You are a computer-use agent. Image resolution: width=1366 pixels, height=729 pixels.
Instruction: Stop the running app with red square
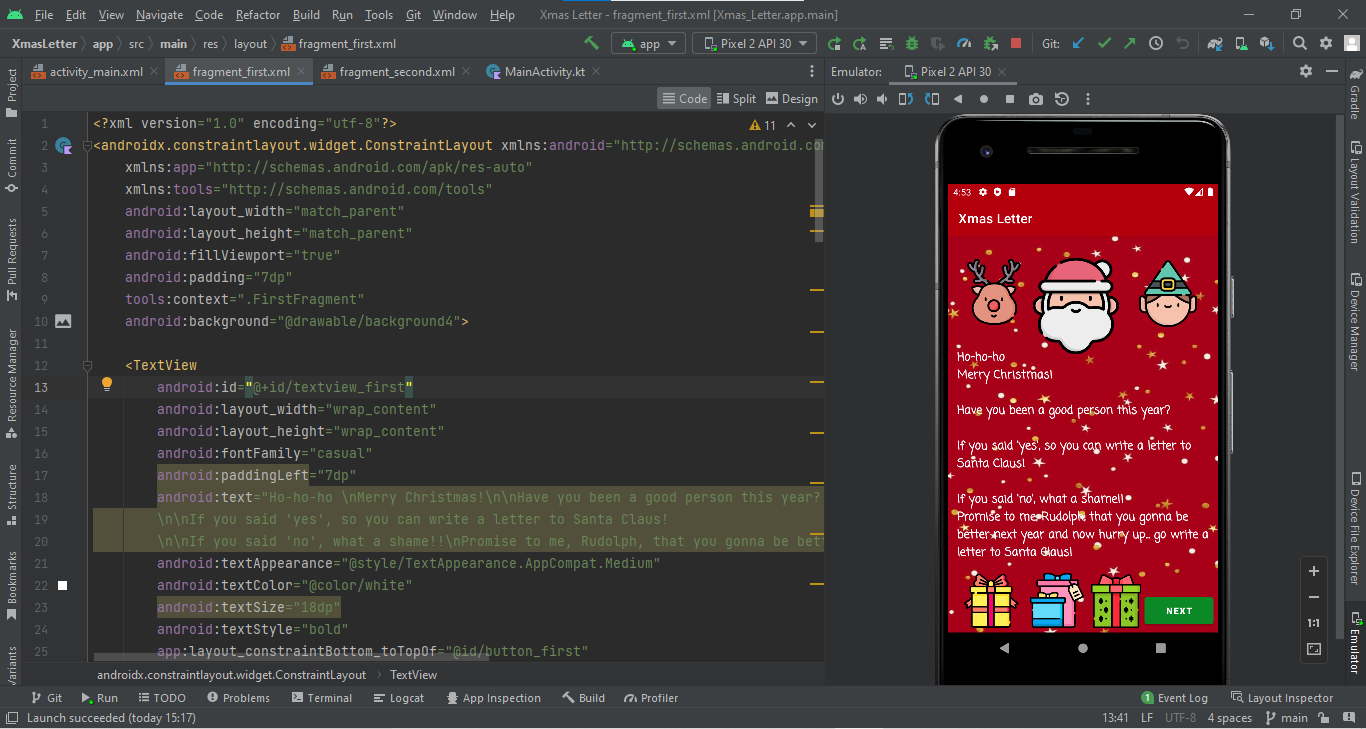[1017, 43]
